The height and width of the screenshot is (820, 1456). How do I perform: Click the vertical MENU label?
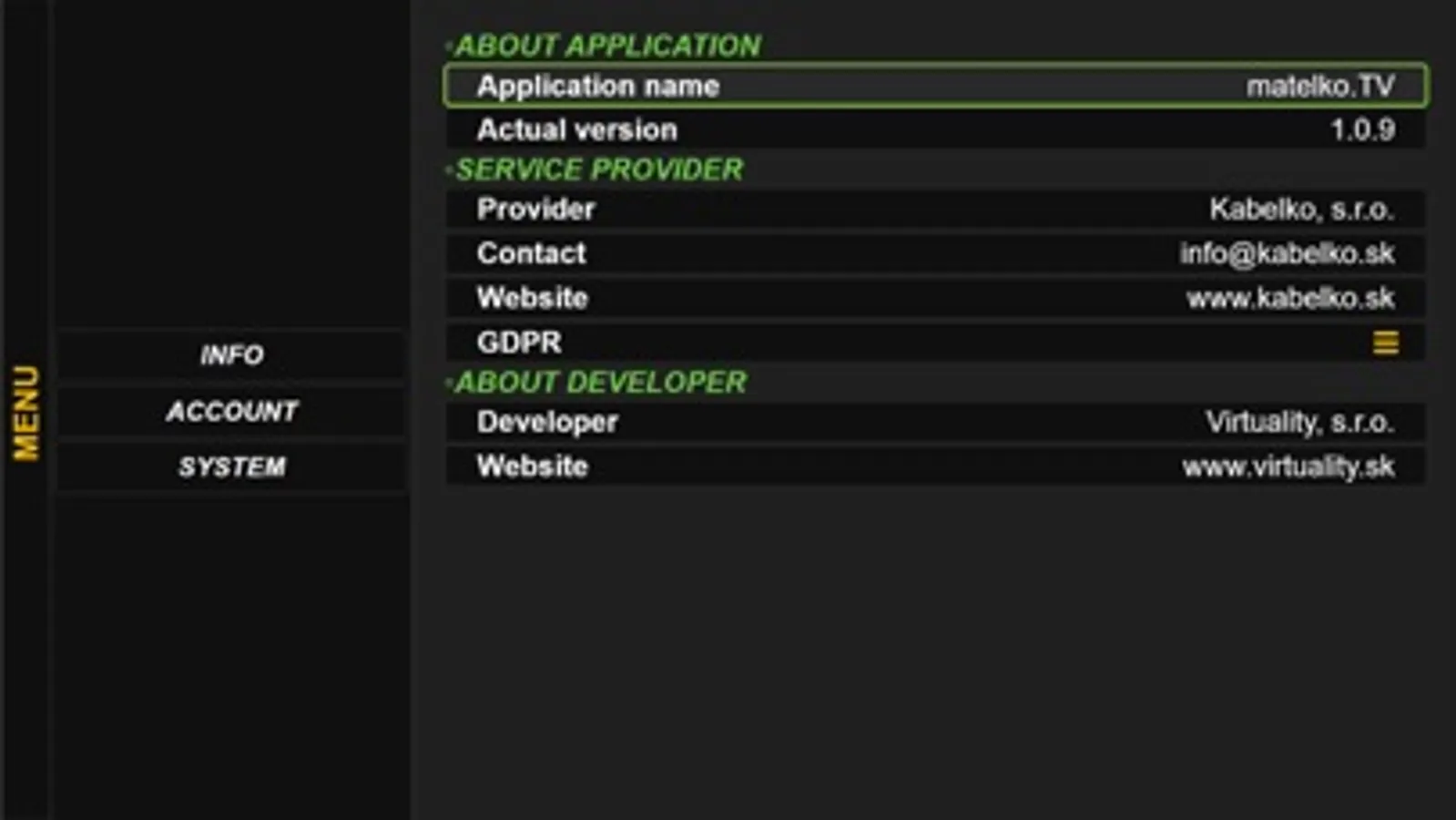pyautogui.click(x=25, y=413)
